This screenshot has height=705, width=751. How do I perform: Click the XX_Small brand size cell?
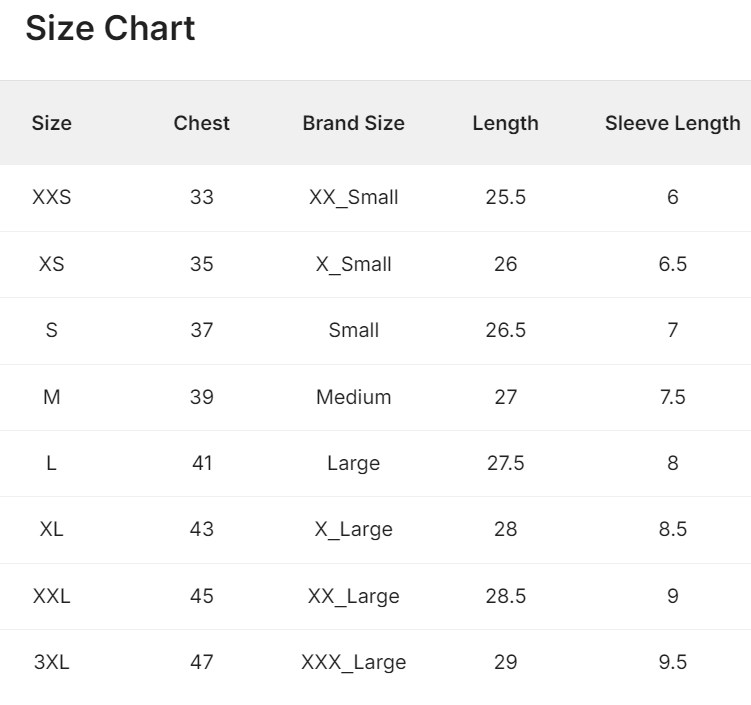[x=353, y=197]
